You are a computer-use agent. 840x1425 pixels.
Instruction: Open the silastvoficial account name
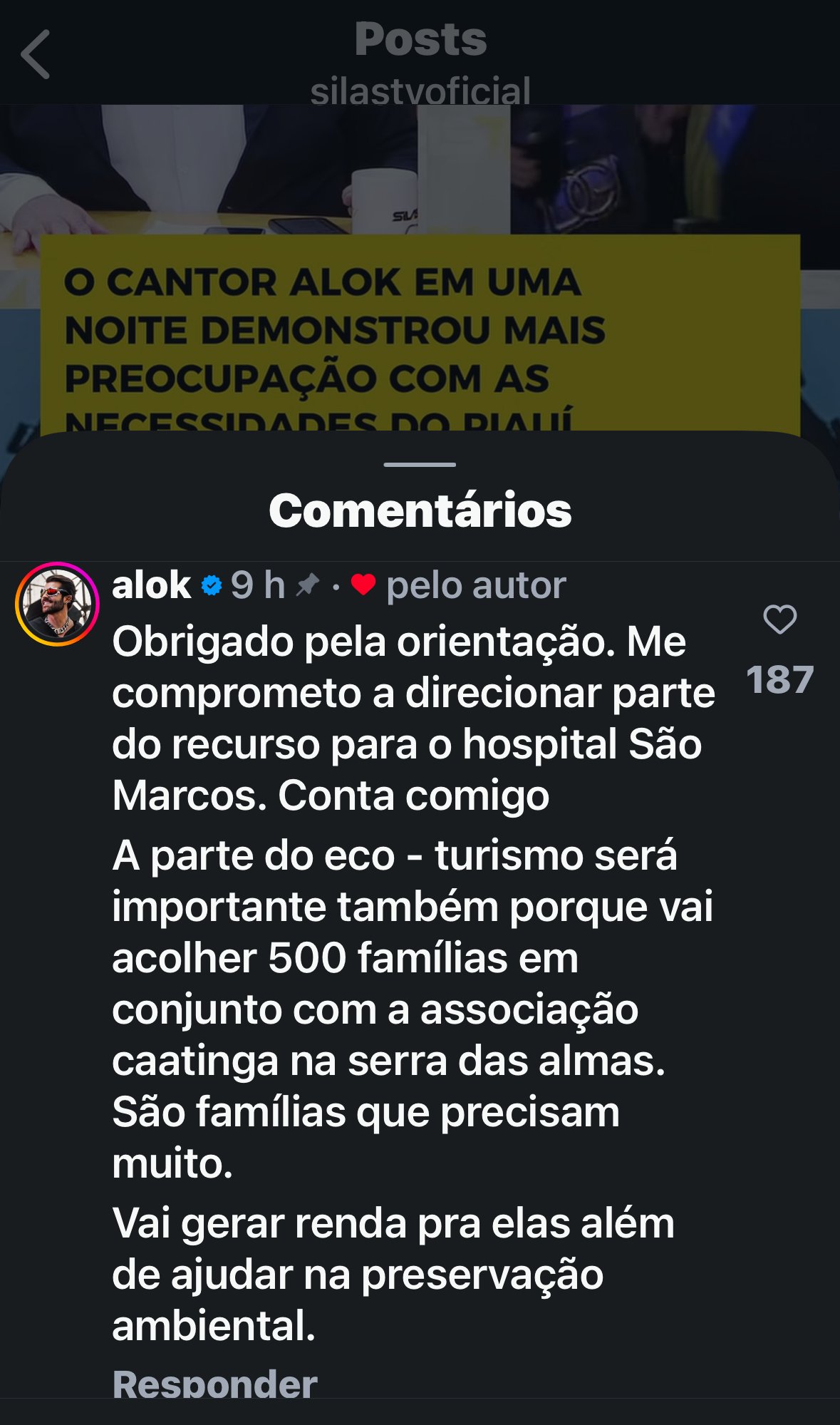[420, 91]
